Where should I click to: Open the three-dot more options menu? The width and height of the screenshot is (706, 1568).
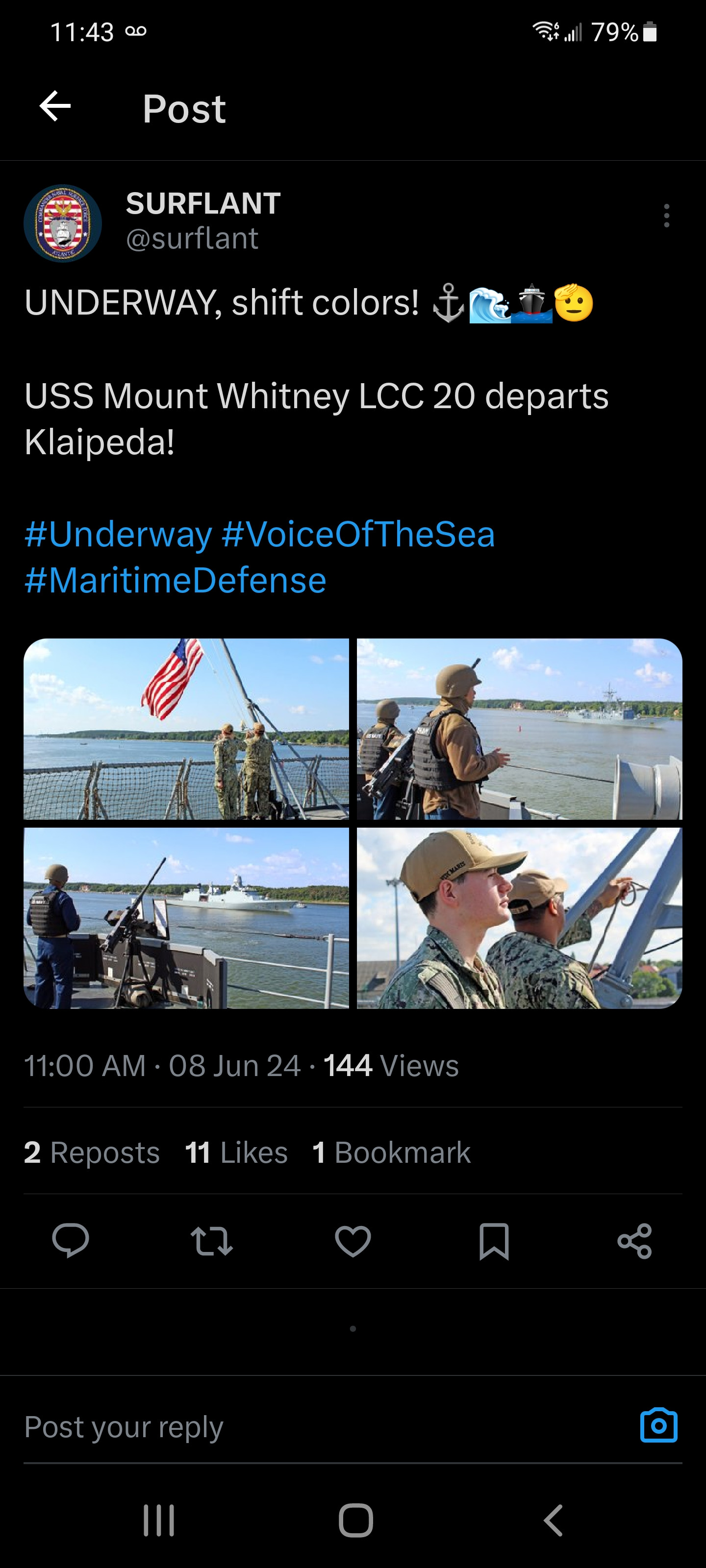coord(666,216)
